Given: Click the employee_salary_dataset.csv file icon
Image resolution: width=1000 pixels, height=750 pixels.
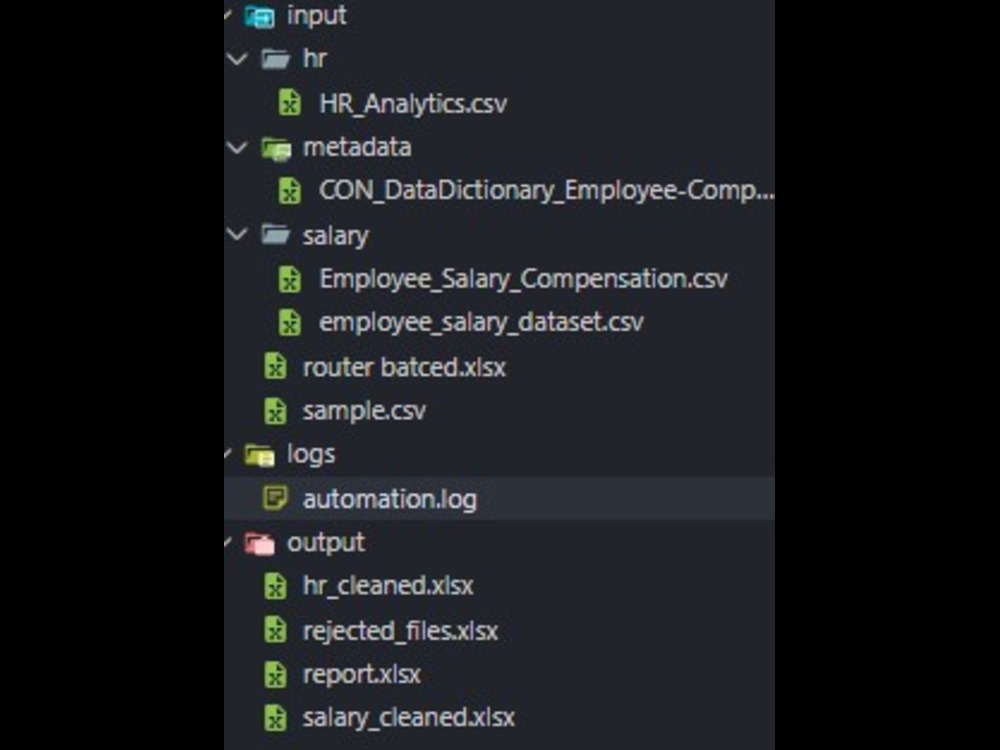Looking at the screenshot, I should coord(290,322).
